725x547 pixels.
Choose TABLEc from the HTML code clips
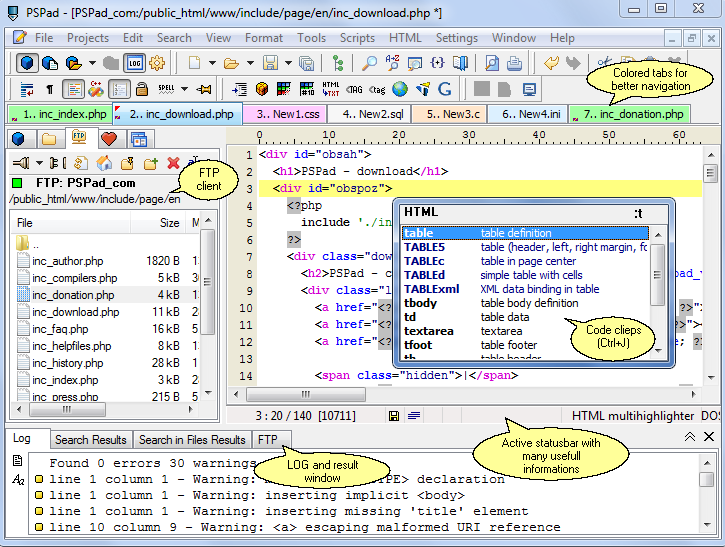[525, 261]
